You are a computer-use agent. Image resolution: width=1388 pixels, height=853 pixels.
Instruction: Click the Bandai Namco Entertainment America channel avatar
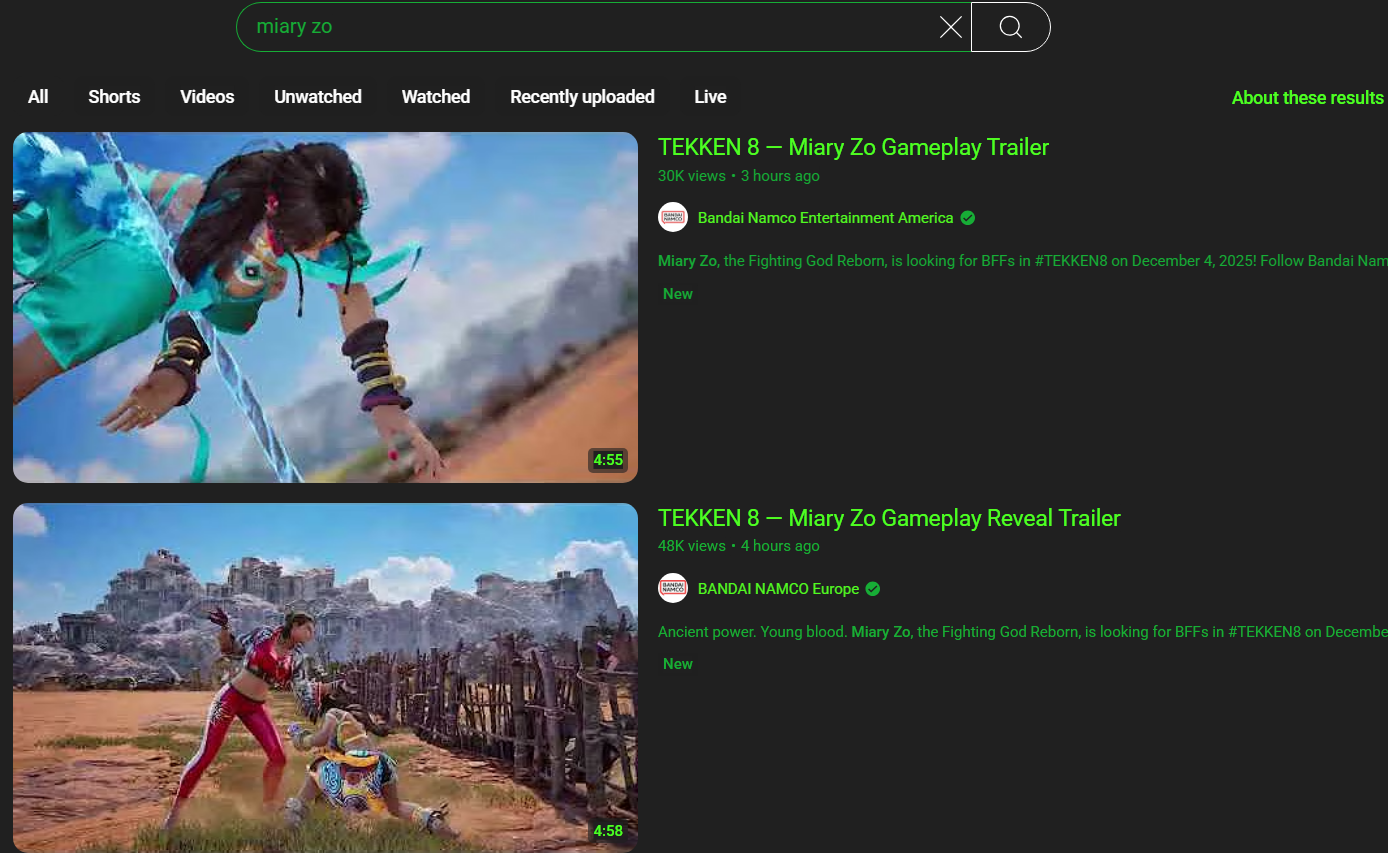tap(673, 217)
